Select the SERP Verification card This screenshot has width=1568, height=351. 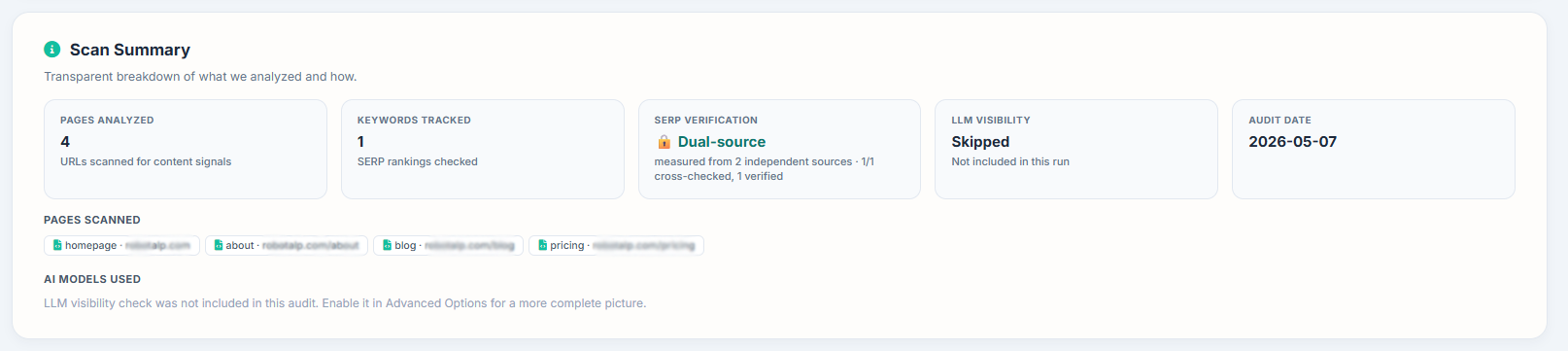point(779,149)
